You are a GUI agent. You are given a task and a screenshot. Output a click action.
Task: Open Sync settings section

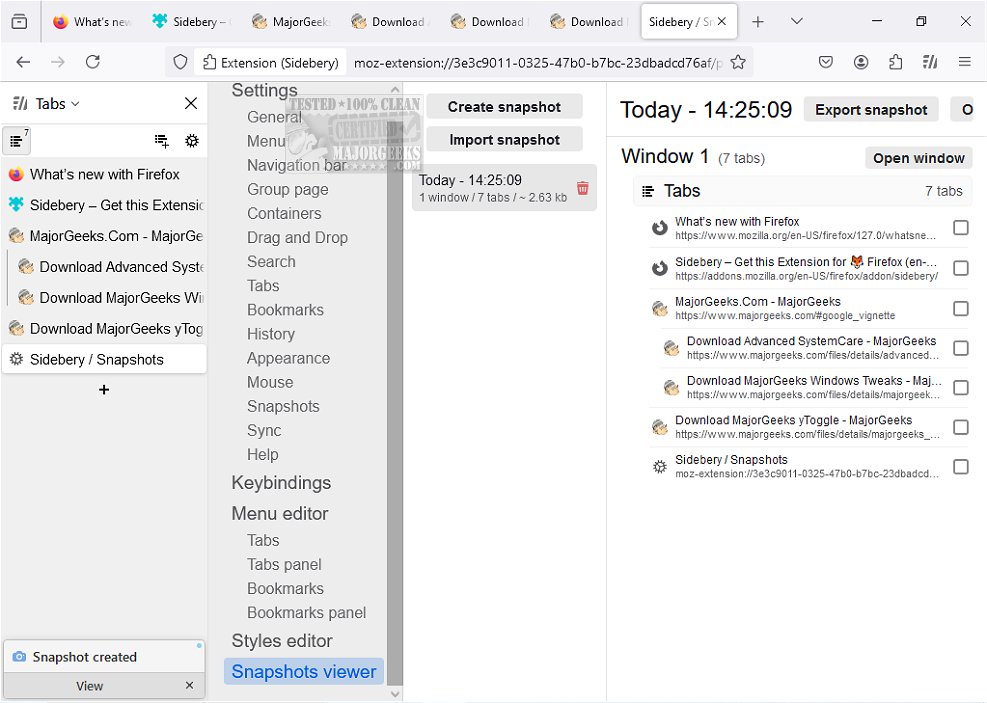coord(264,430)
